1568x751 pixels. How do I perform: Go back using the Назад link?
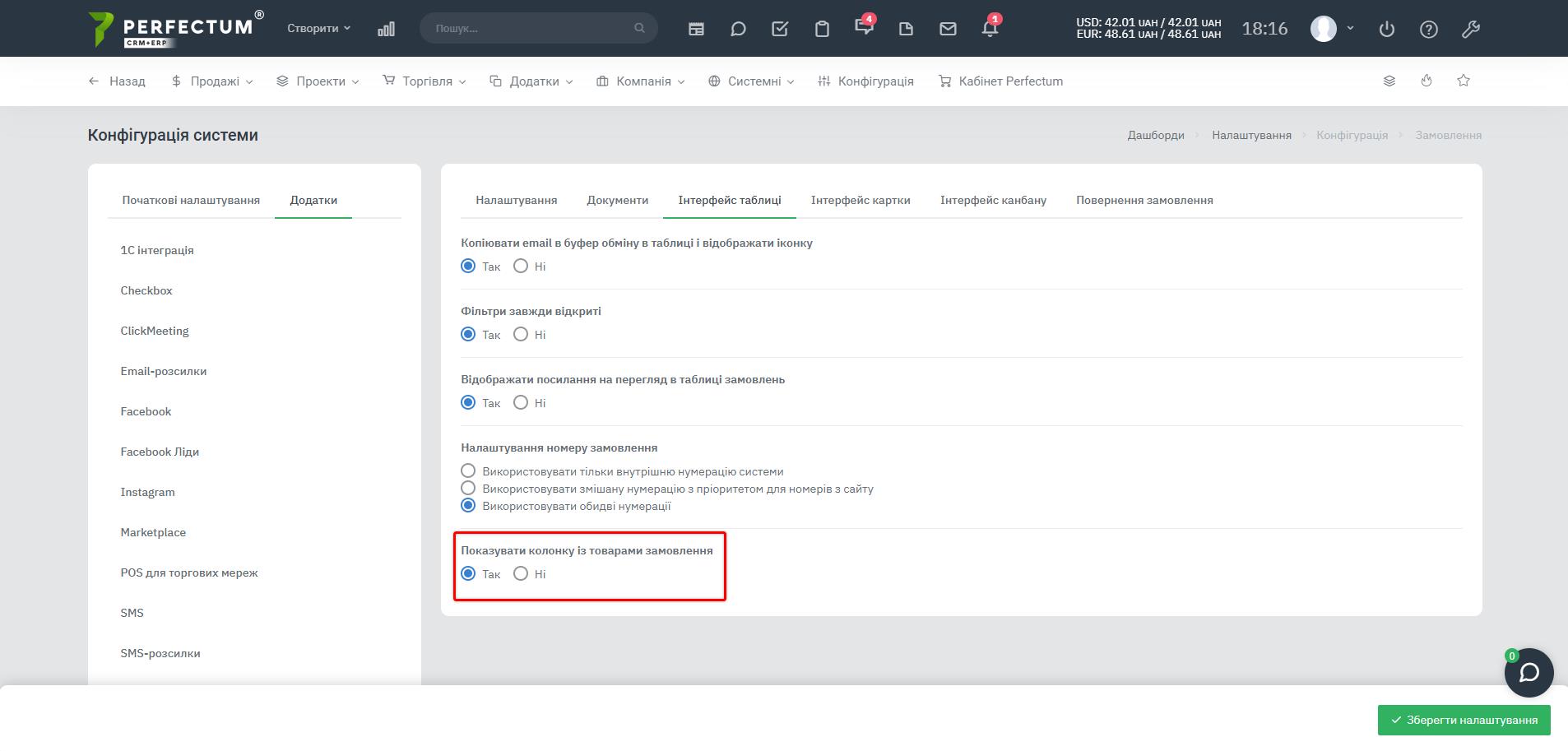point(117,81)
